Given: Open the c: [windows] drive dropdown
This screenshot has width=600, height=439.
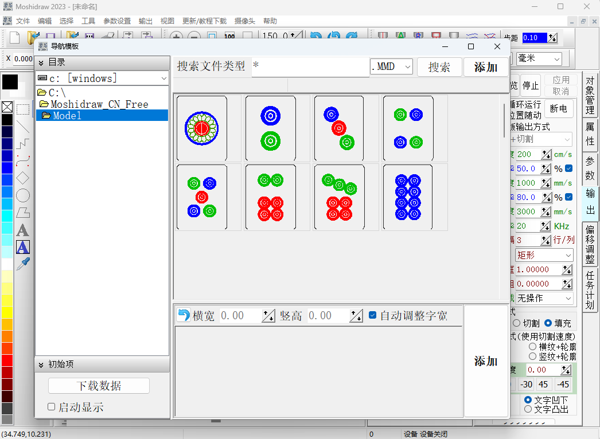Looking at the screenshot, I should (162, 78).
